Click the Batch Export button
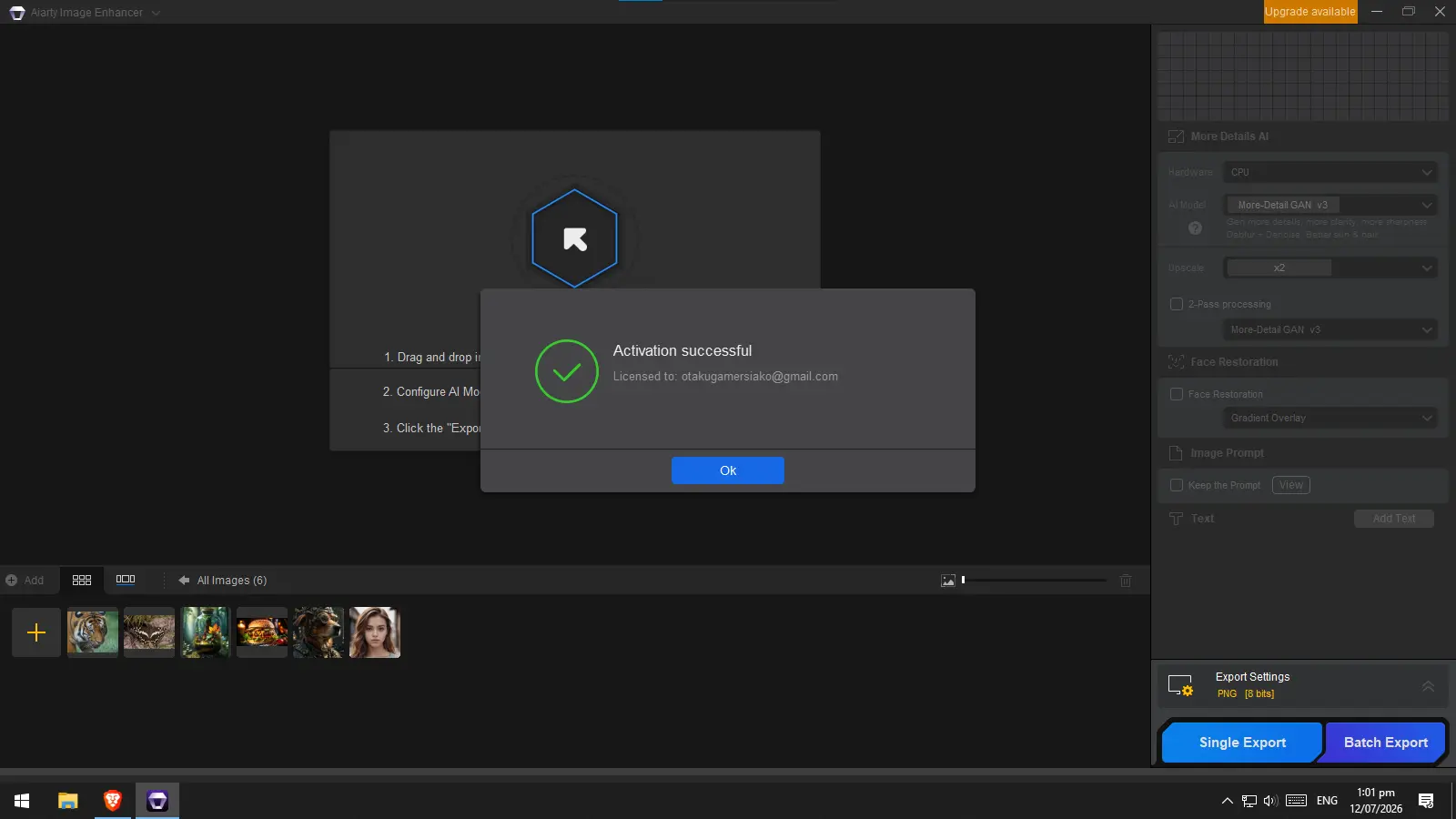Viewport: 1456px width, 819px height. (x=1385, y=743)
